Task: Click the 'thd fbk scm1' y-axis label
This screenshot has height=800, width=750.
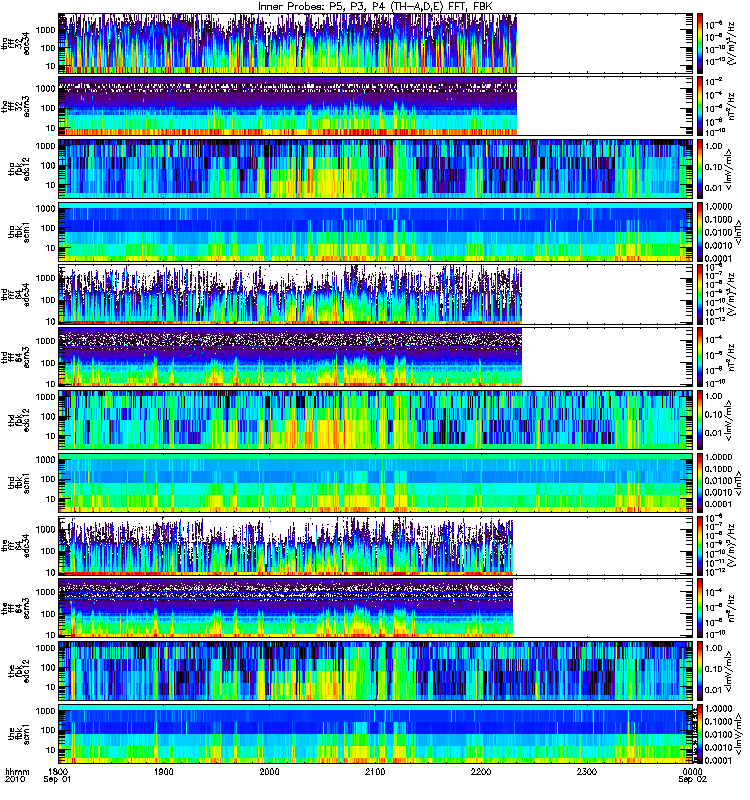Action: [x=19, y=483]
